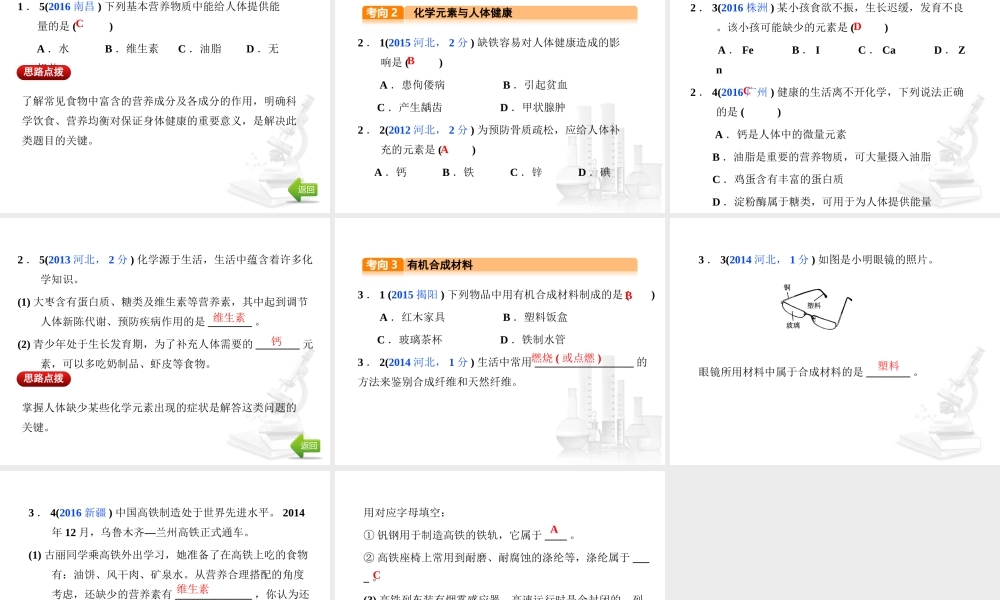1000x600 pixels.
Task: Select option 'B. 油脂是重要的营养物质'
Action: 822,157
